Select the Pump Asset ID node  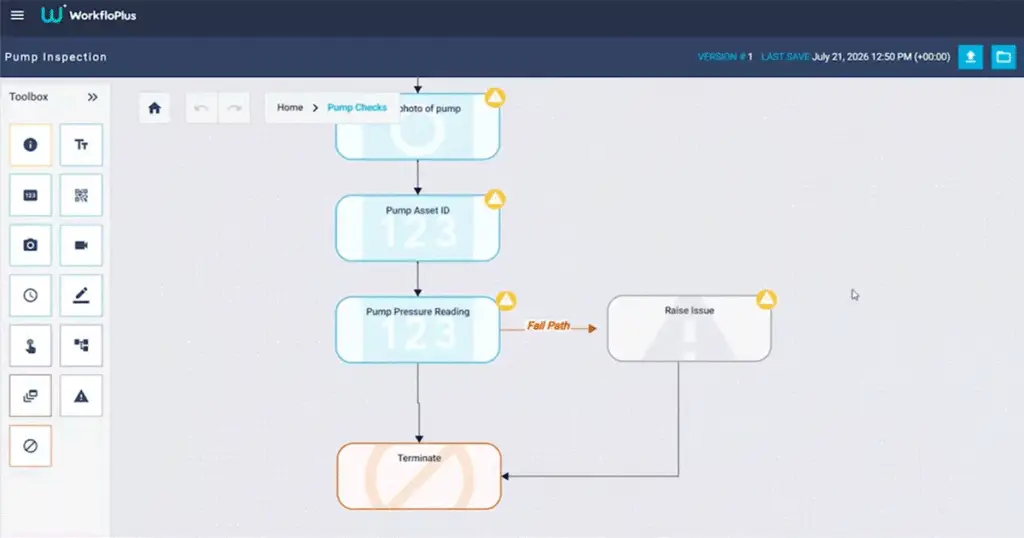tap(417, 228)
